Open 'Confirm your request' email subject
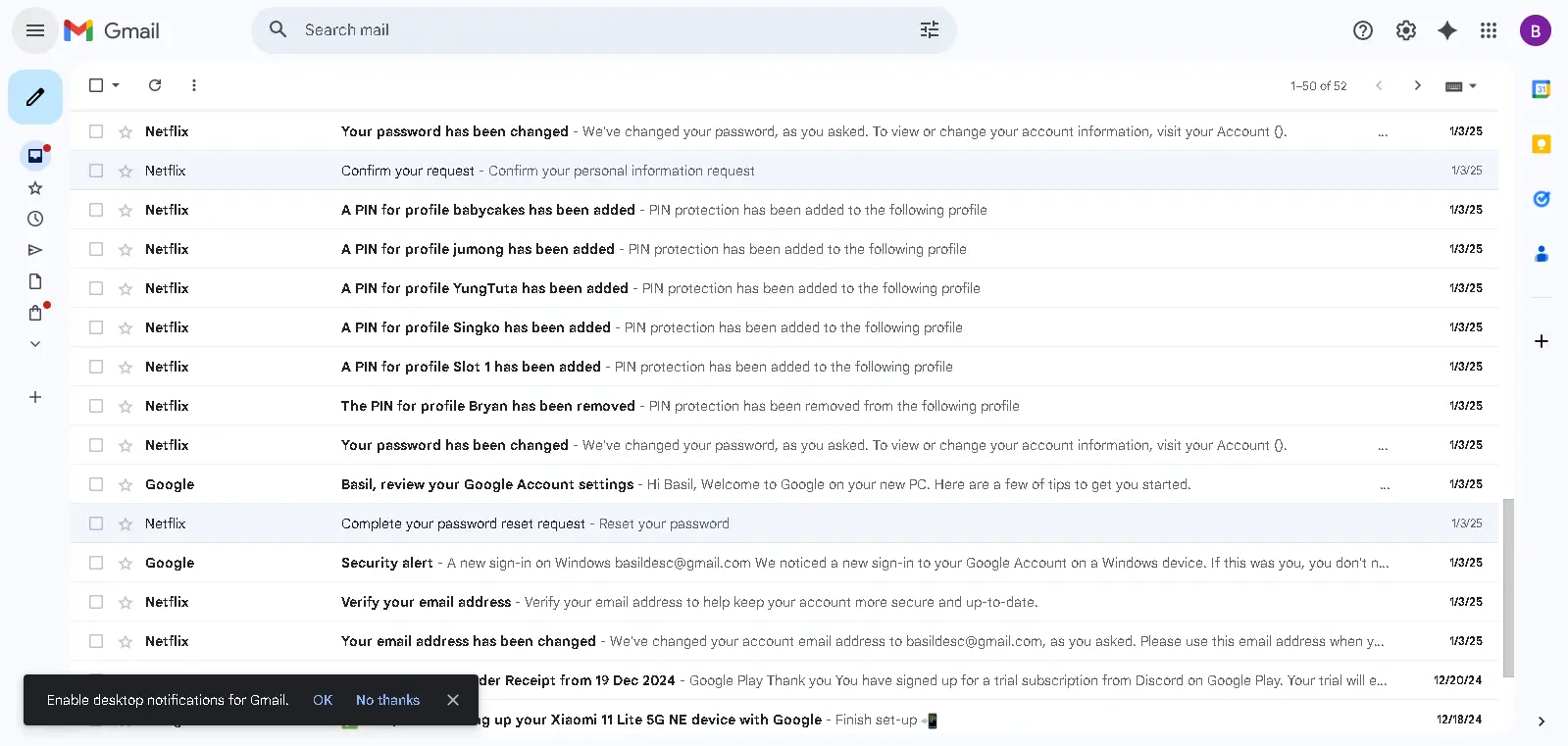The width and height of the screenshot is (1568, 746). pos(408,171)
